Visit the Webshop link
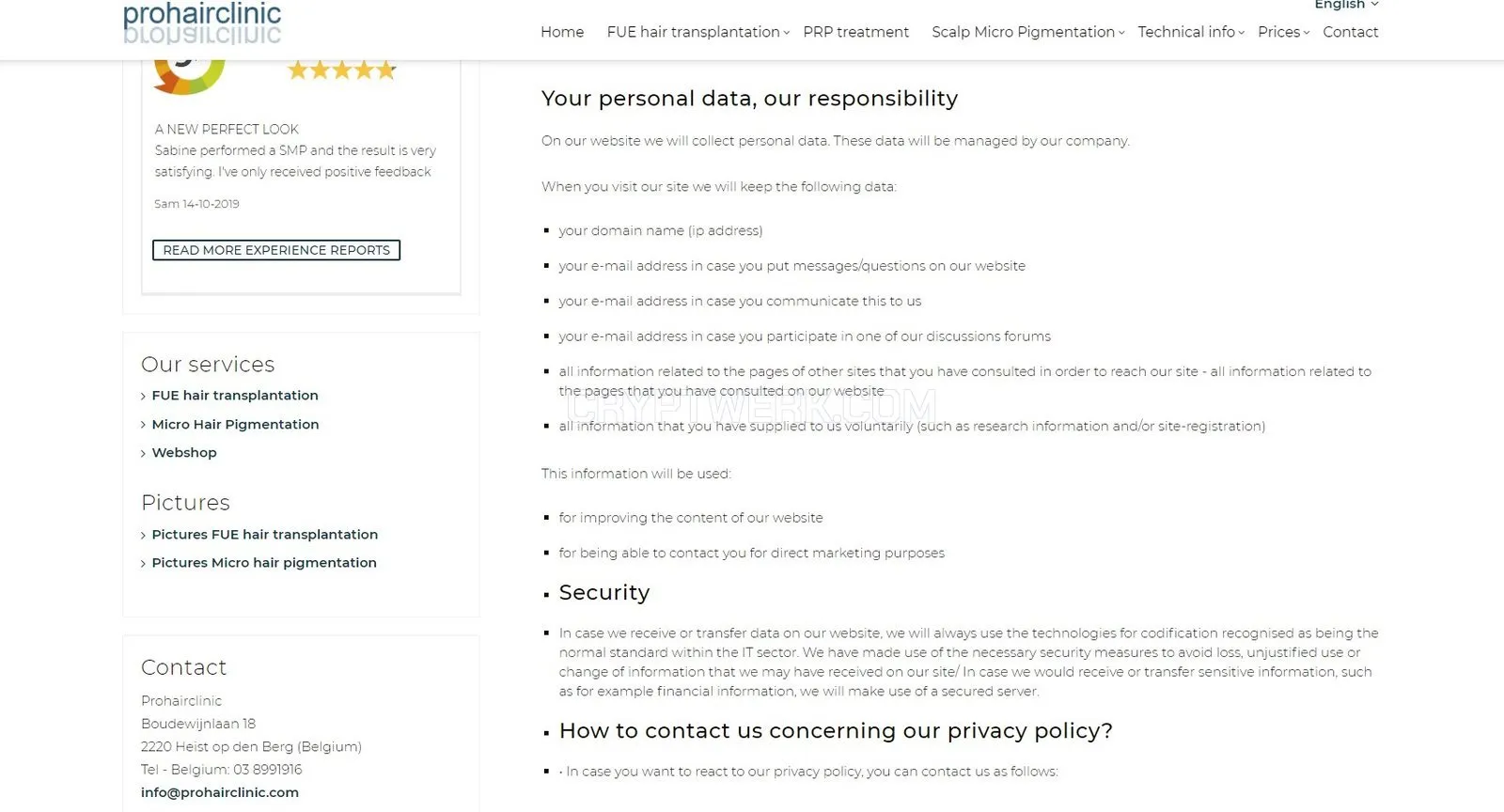 coord(184,453)
